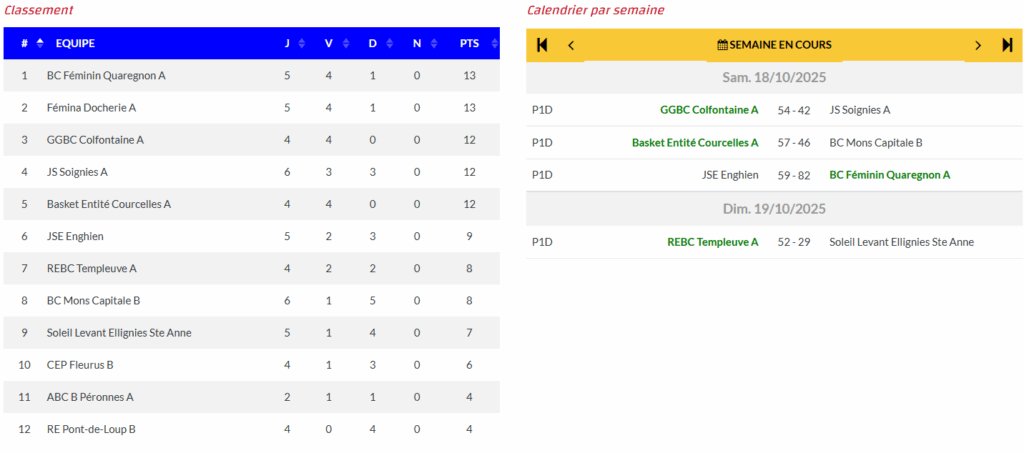This screenshot has height=453, width=1024.
Task: Select Semaine en cours label
Action: [780, 45]
